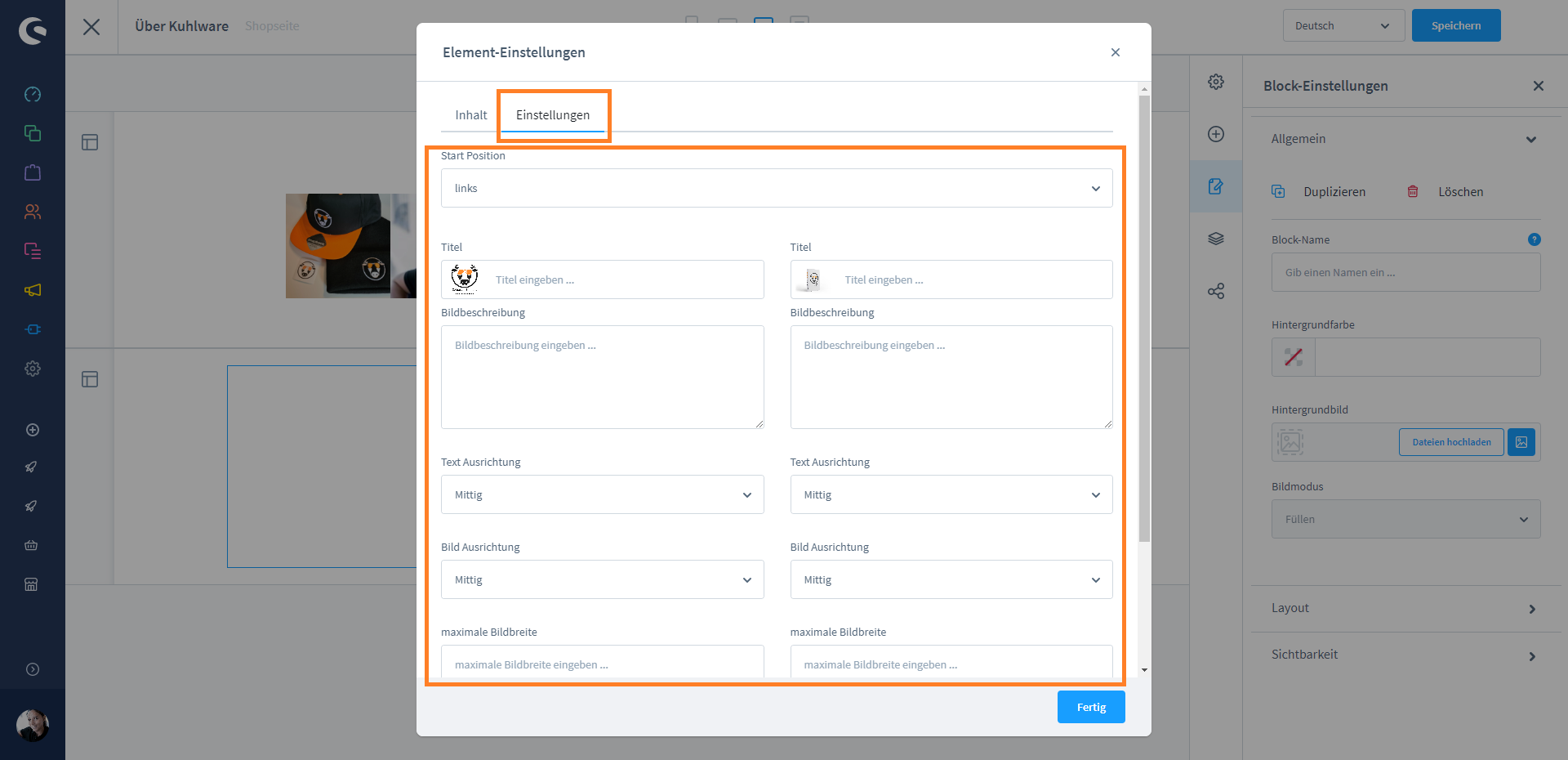Expand the Sichtbarkeit section
Screen dimensions: 1568x760
point(1405,655)
